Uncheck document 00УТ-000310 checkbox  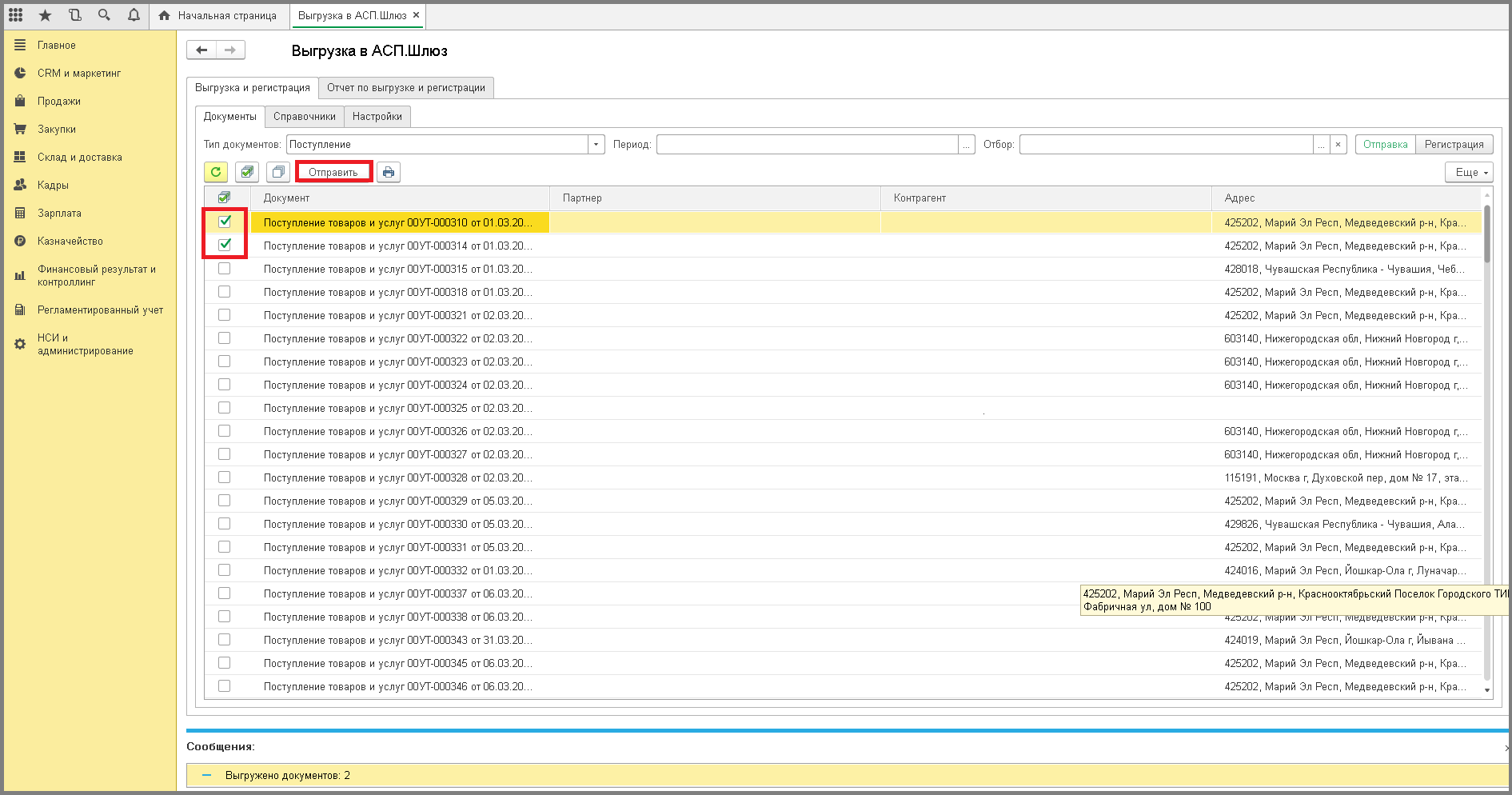pyautogui.click(x=225, y=222)
